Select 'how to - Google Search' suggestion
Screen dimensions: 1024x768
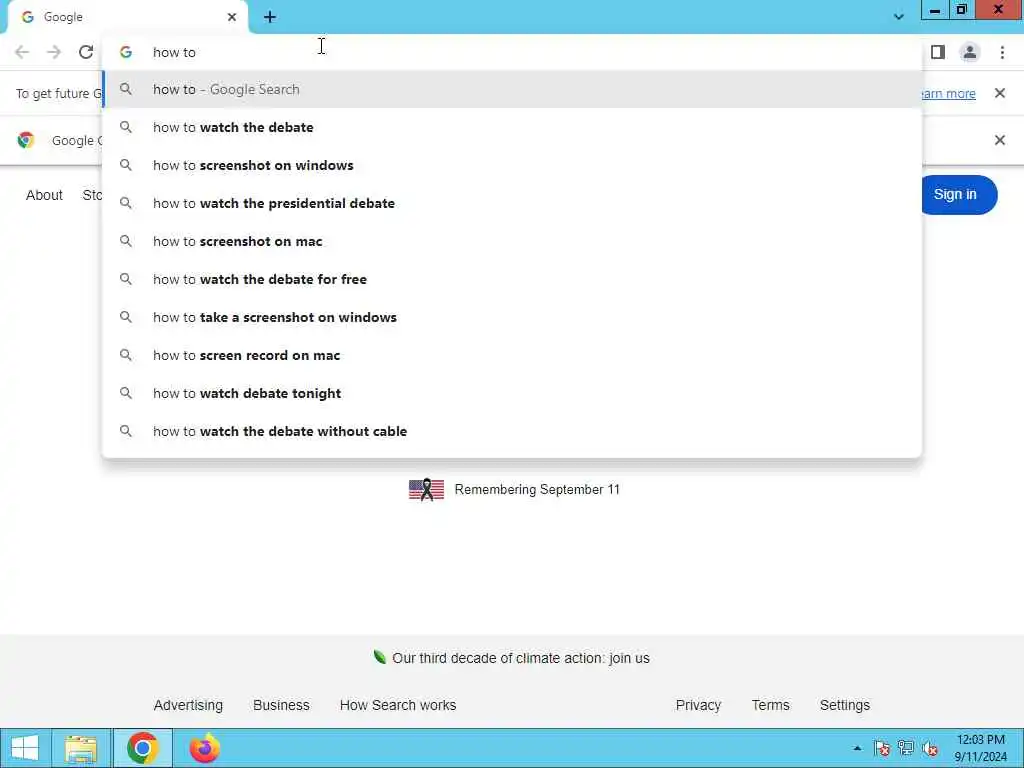(x=512, y=89)
